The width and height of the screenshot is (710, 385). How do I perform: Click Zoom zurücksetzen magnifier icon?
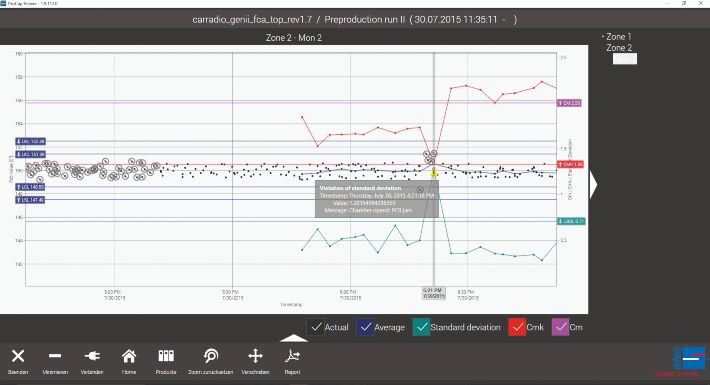pos(211,356)
